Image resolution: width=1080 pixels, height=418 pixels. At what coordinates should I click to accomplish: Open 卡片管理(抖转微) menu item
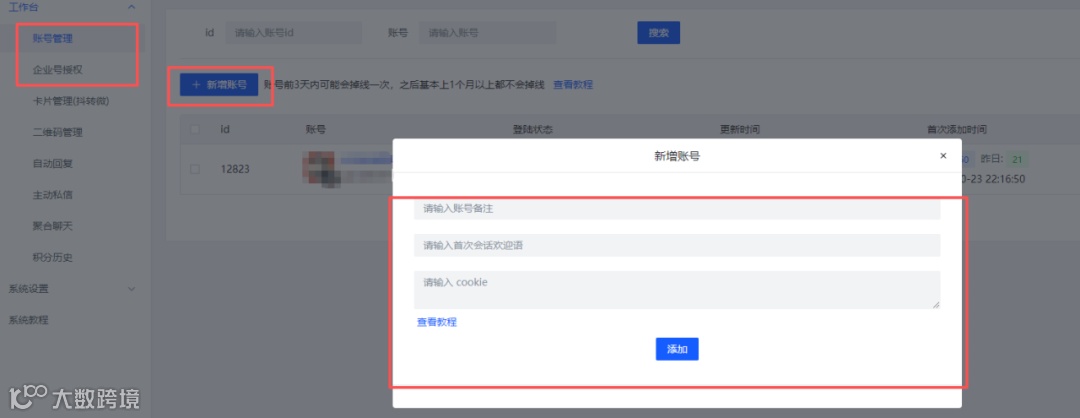click(71, 101)
